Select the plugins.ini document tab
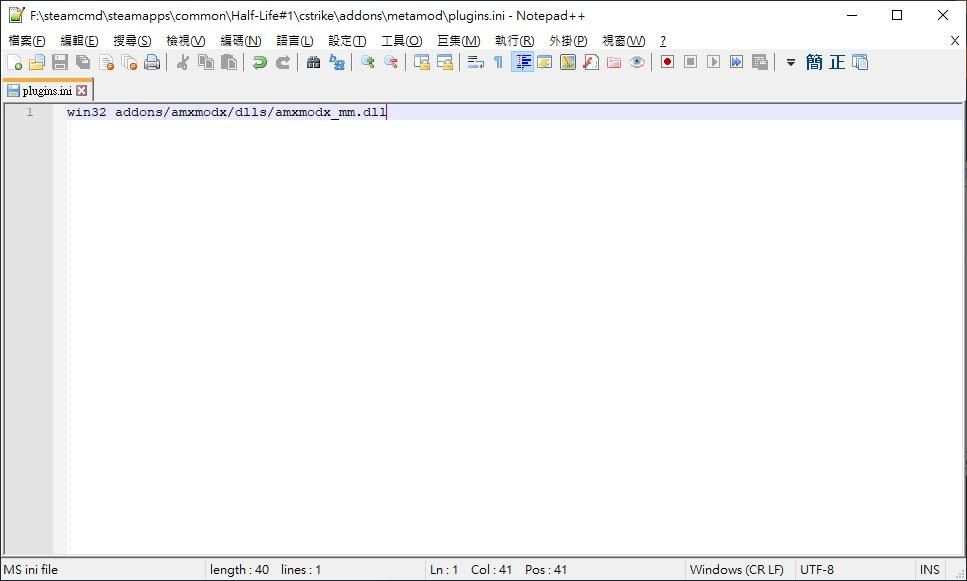The width and height of the screenshot is (967, 581). click(x=46, y=91)
